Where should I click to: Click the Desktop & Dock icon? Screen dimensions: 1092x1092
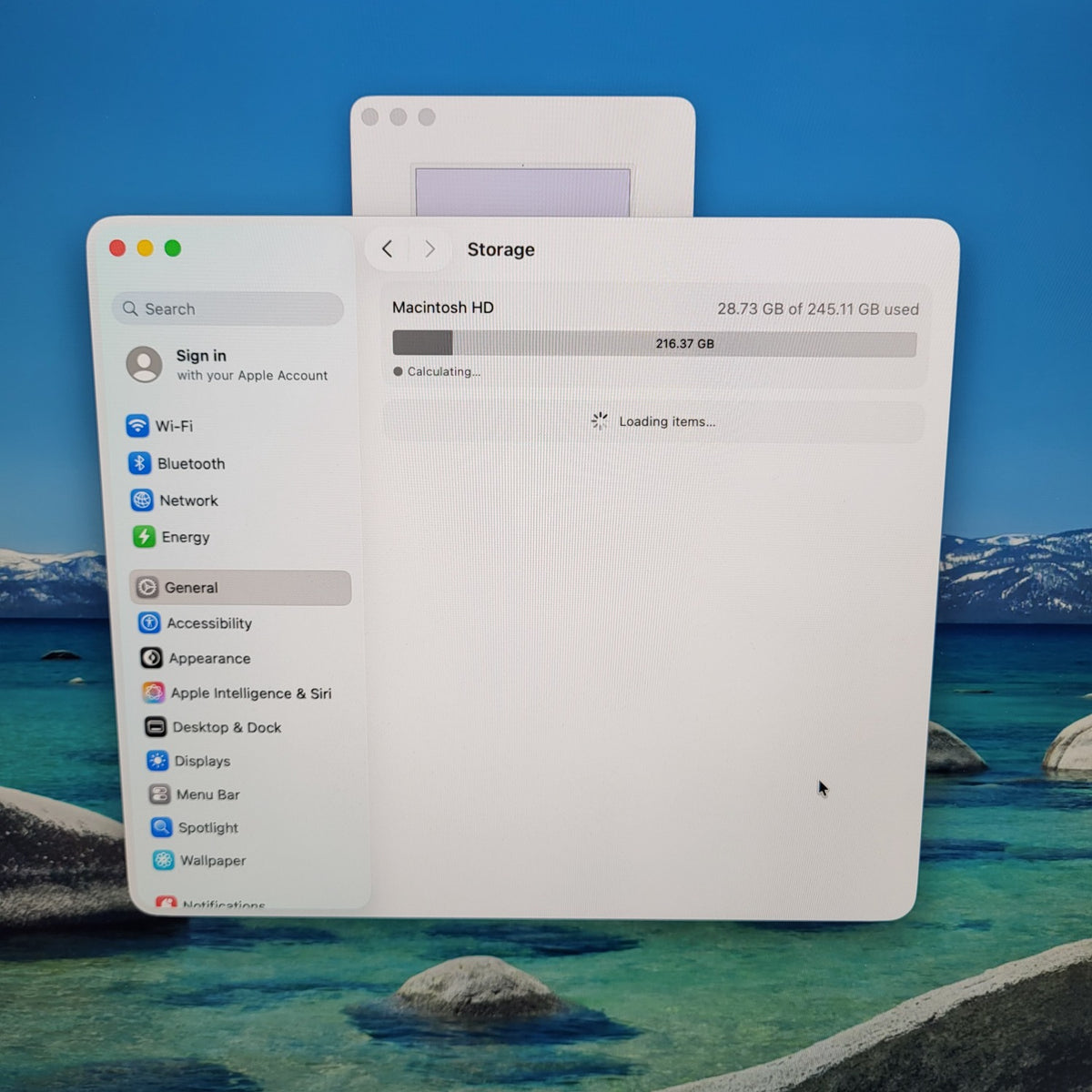click(156, 727)
